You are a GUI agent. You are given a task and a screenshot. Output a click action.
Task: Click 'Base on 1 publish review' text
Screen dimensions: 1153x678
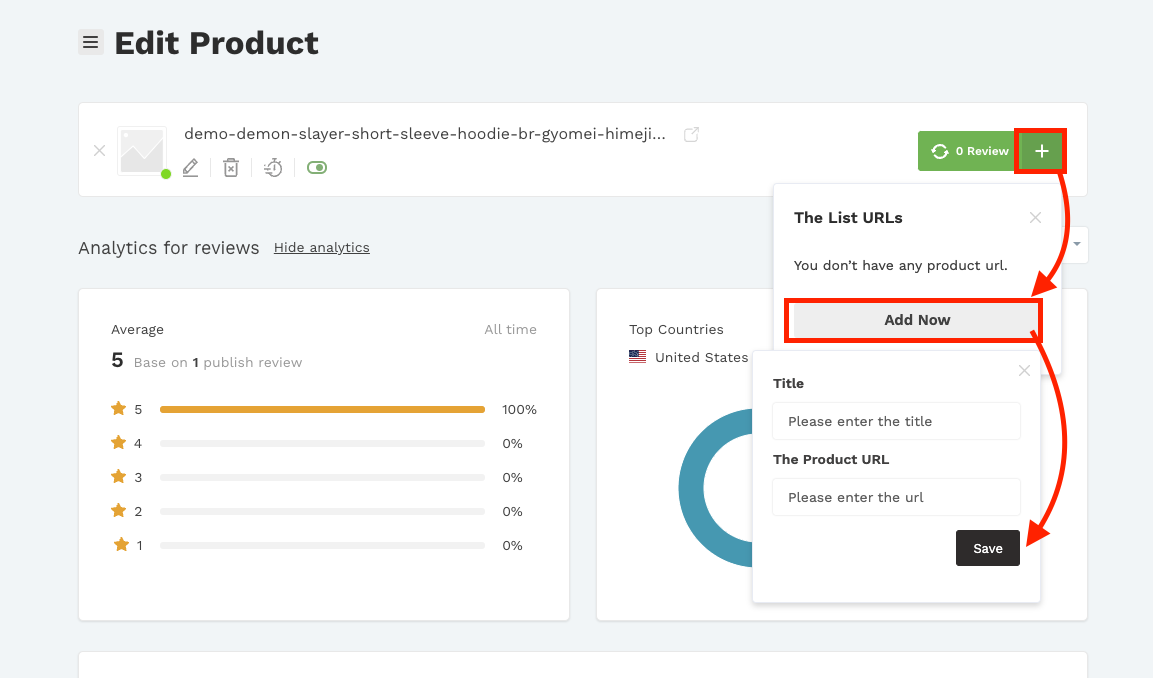218,363
